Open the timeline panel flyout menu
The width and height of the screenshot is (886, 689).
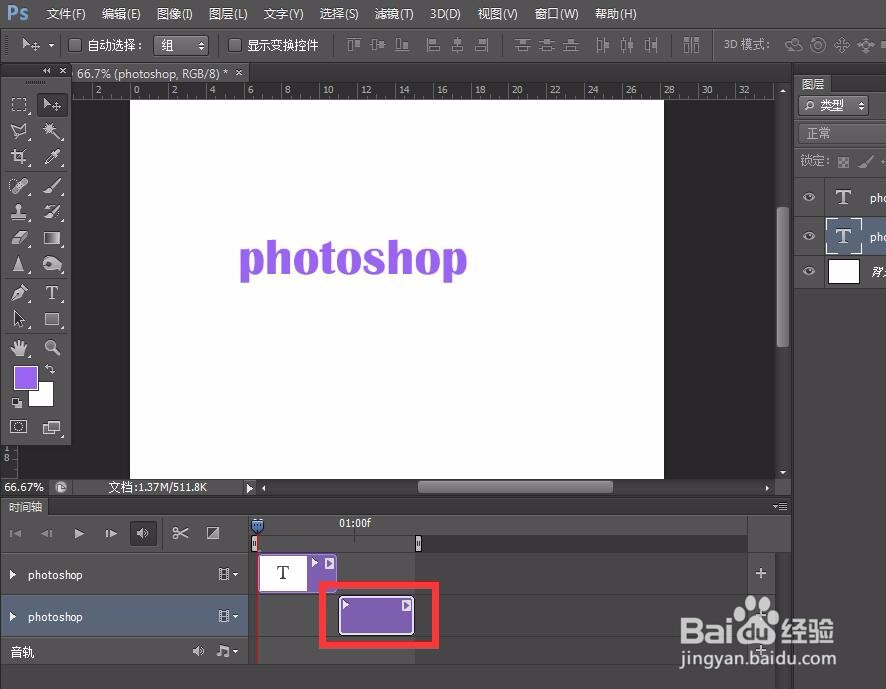(x=780, y=506)
